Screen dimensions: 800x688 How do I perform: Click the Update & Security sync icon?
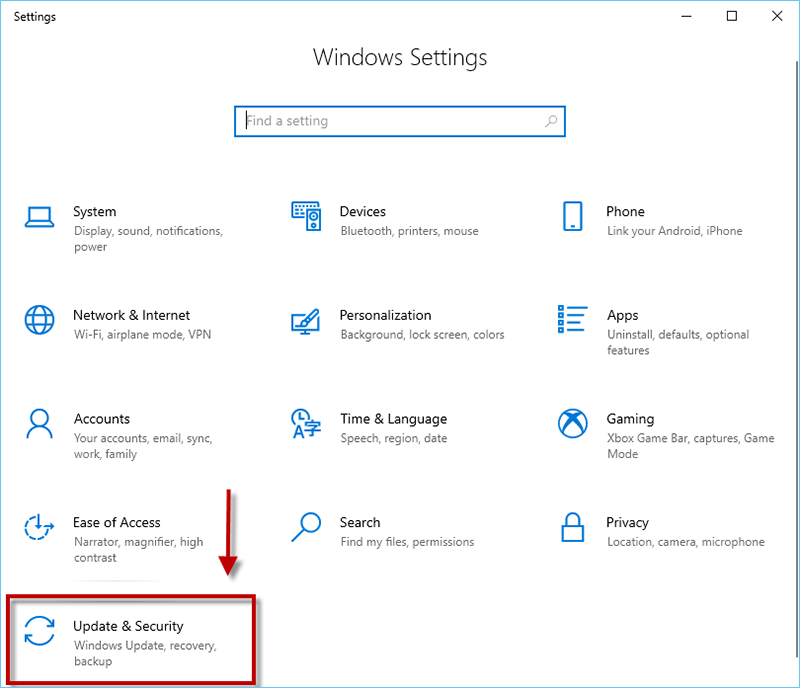[x=39, y=631]
